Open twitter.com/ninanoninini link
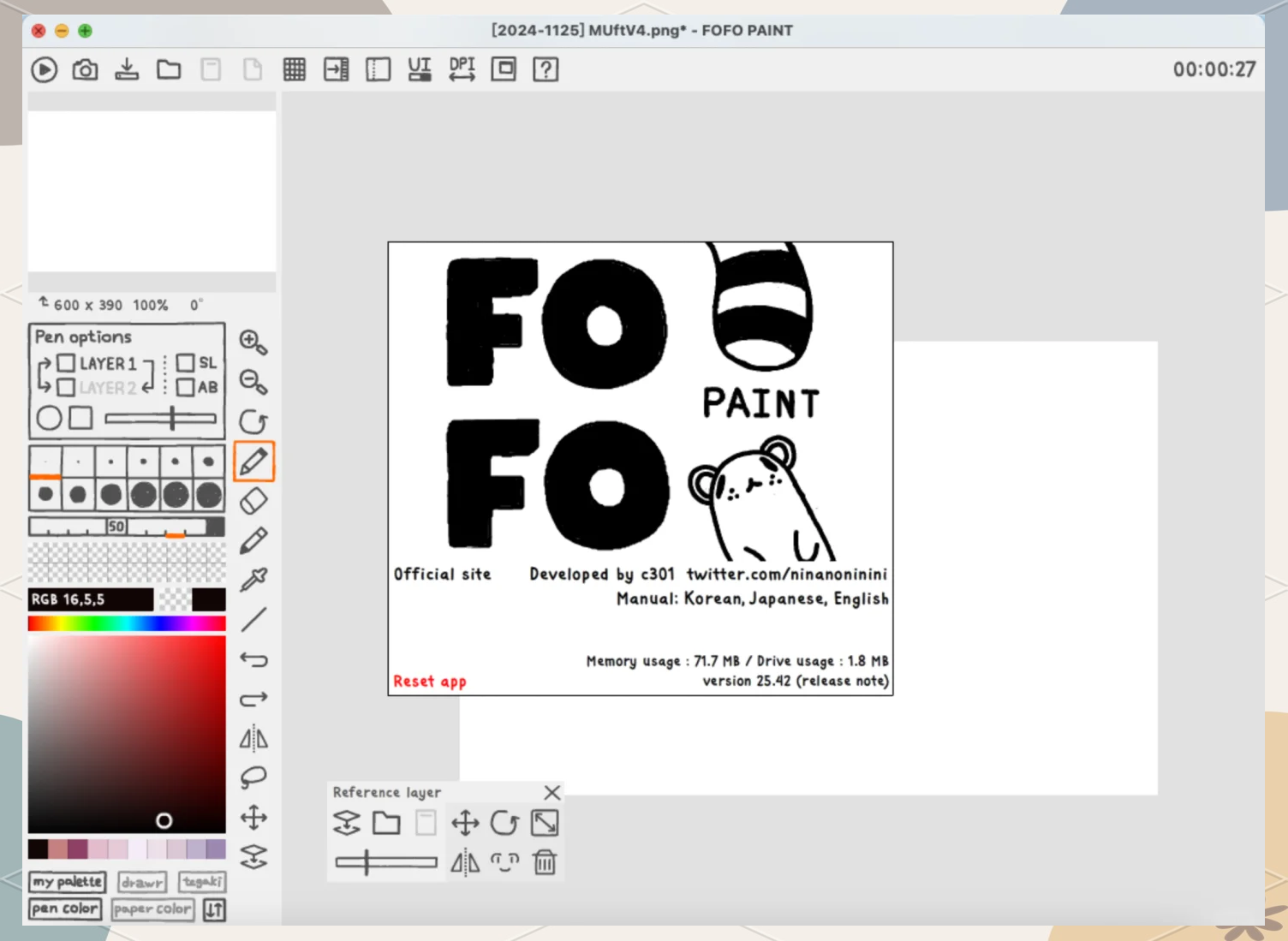The image size is (1288, 941). pyautogui.click(x=787, y=575)
